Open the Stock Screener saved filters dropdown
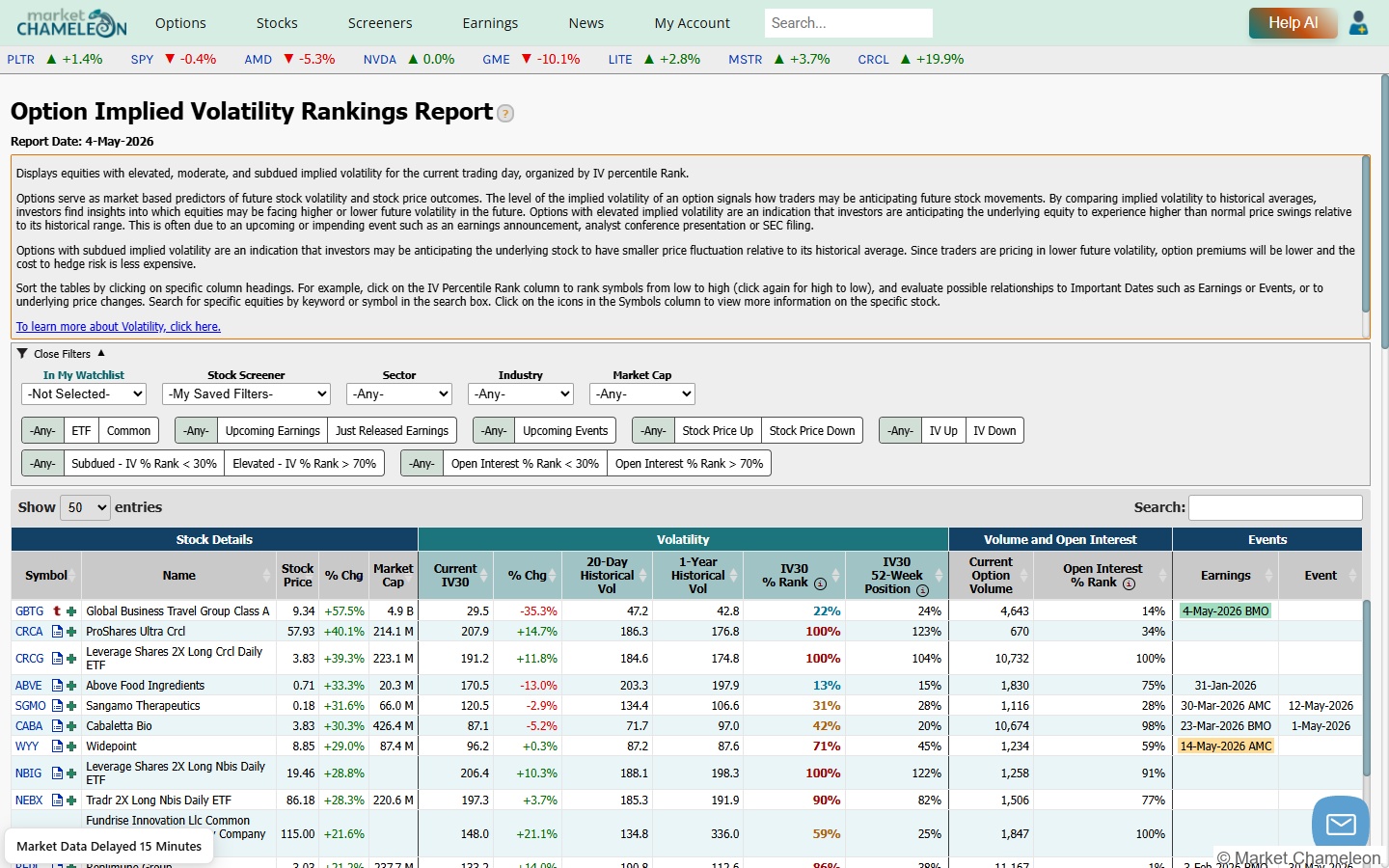This screenshot has width=1389, height=868. (246, 393)
